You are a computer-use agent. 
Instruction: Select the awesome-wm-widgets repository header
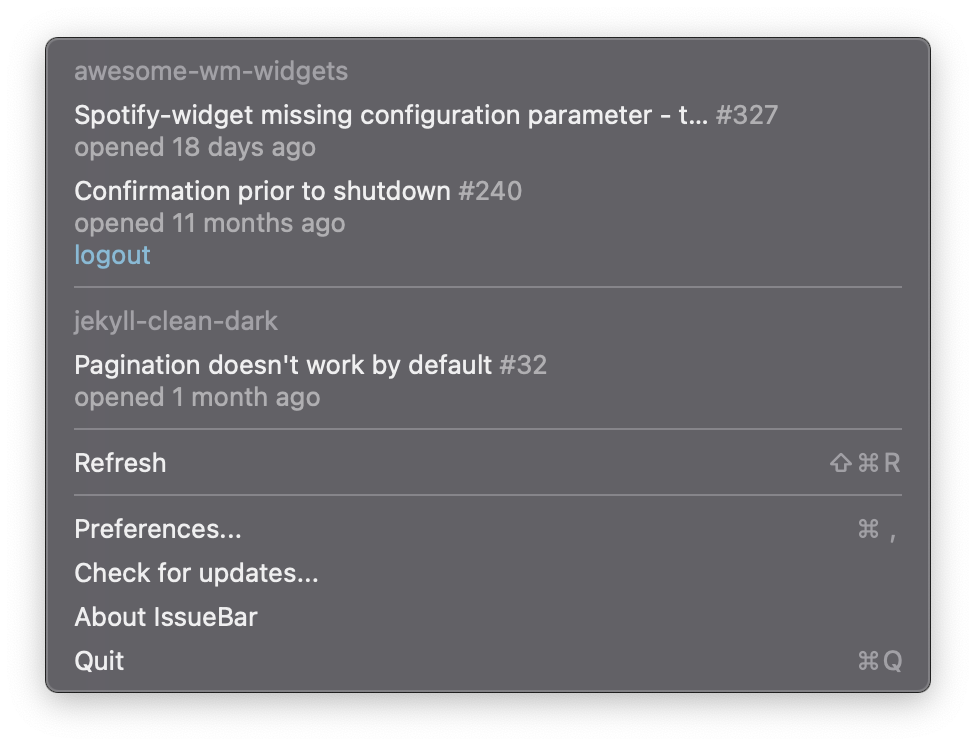(210, 71)
